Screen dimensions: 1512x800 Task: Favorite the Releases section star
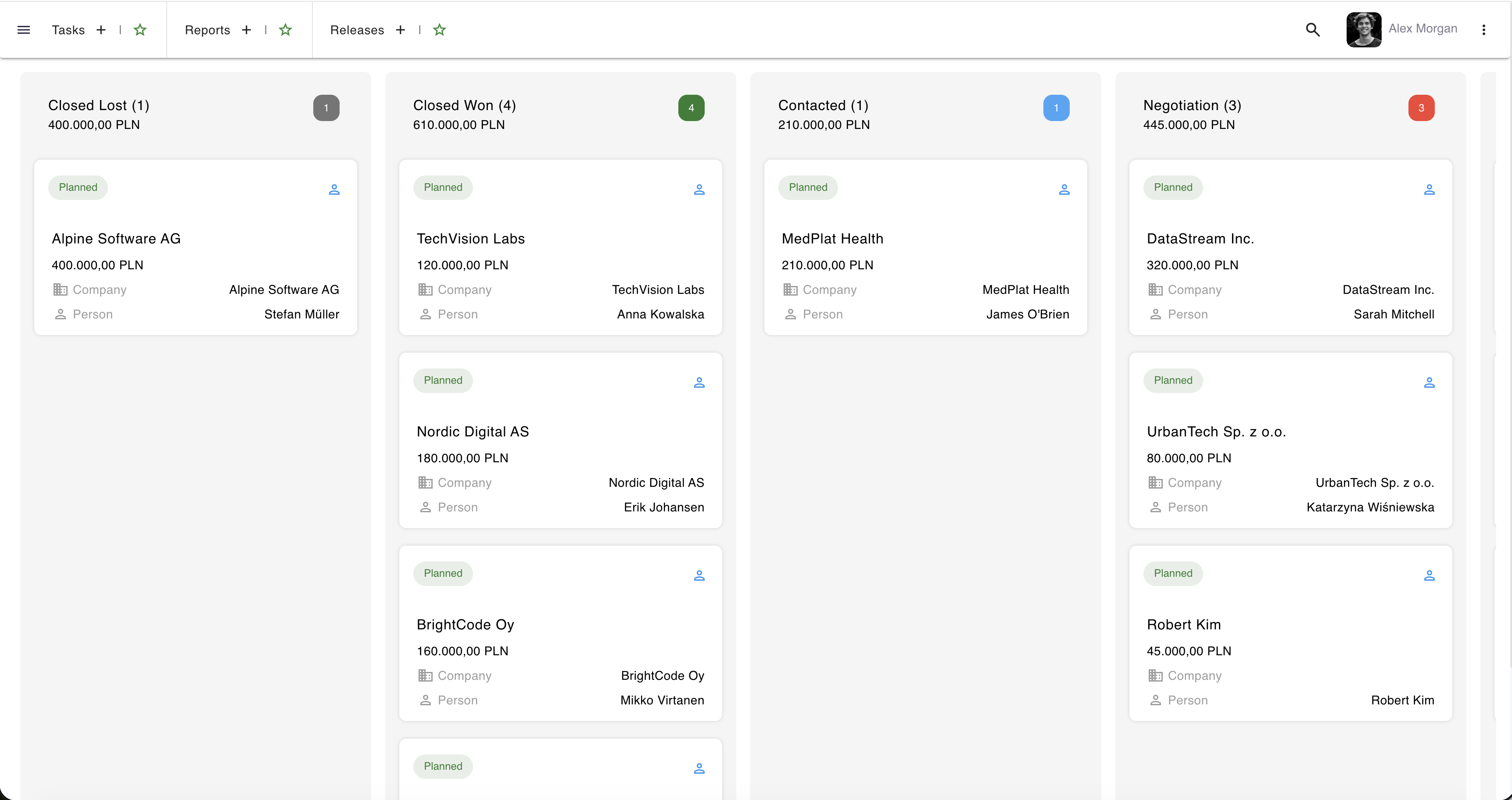[440, 30]
